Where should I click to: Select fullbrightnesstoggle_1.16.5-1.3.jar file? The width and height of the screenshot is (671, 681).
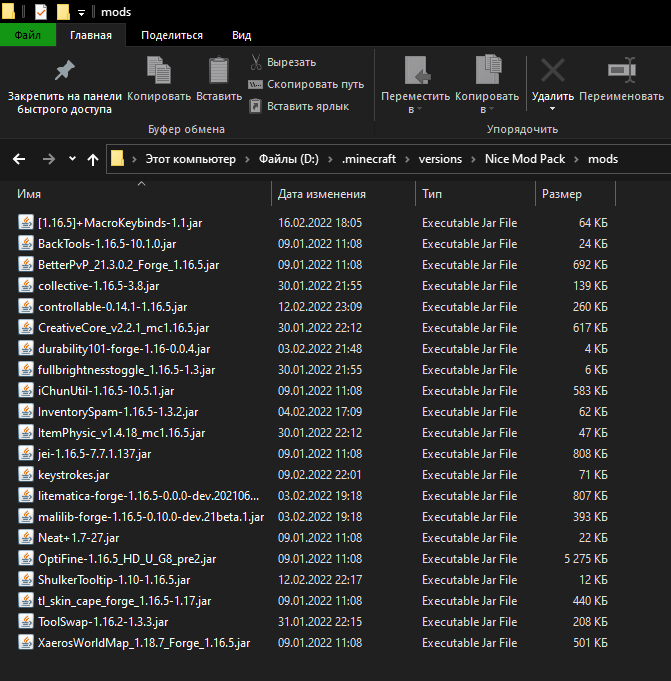click(x=126, y=370)
